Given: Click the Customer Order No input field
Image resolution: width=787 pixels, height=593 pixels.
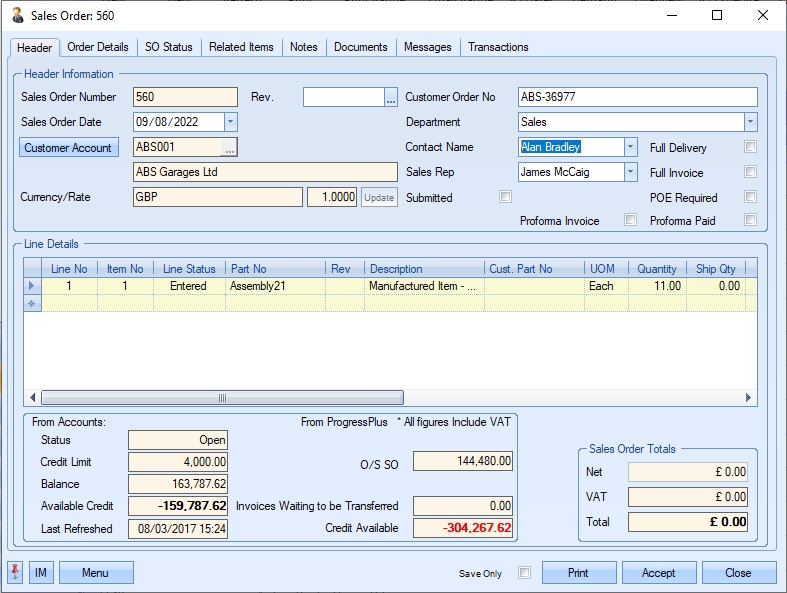Looking at the screenshot, I should pyautogui.click(x=637, y=97).
